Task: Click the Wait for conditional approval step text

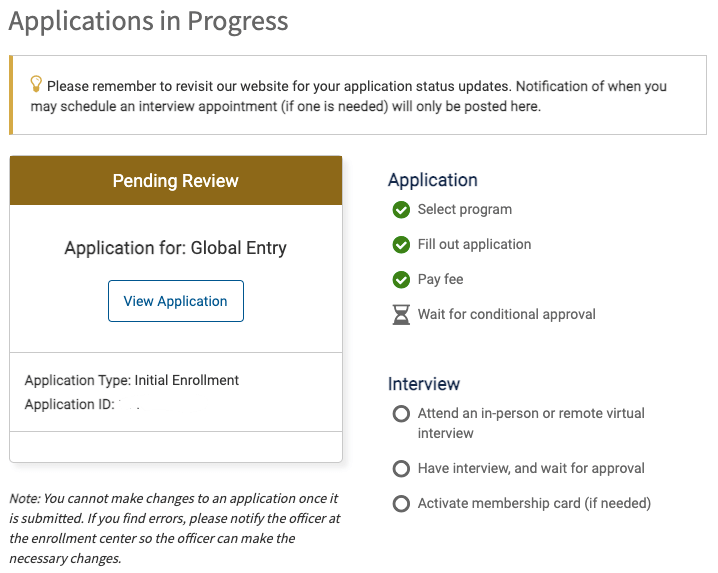Action: [x=506, y=314]
